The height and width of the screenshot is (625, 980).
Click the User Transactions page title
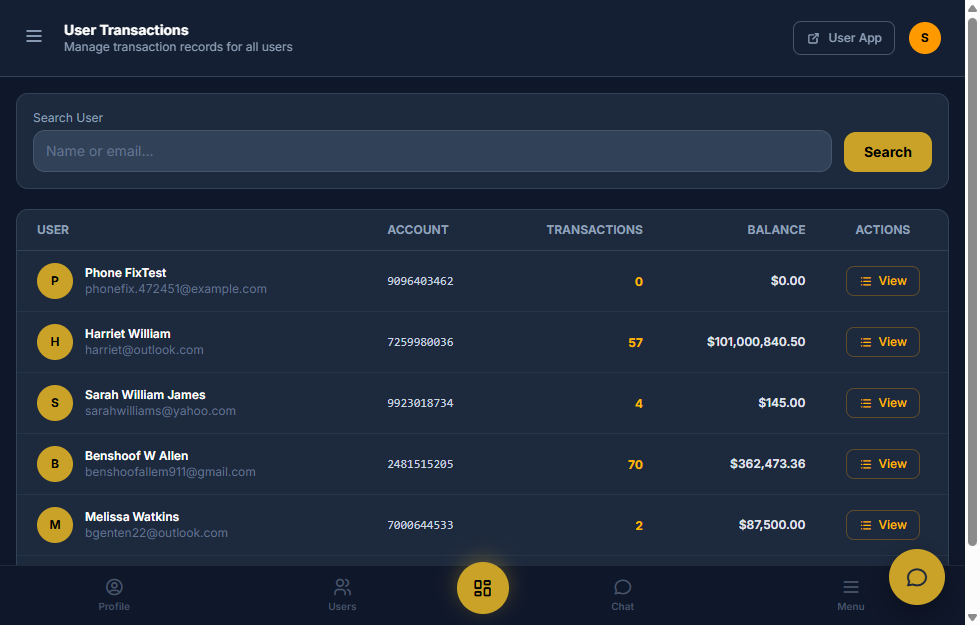126,30
